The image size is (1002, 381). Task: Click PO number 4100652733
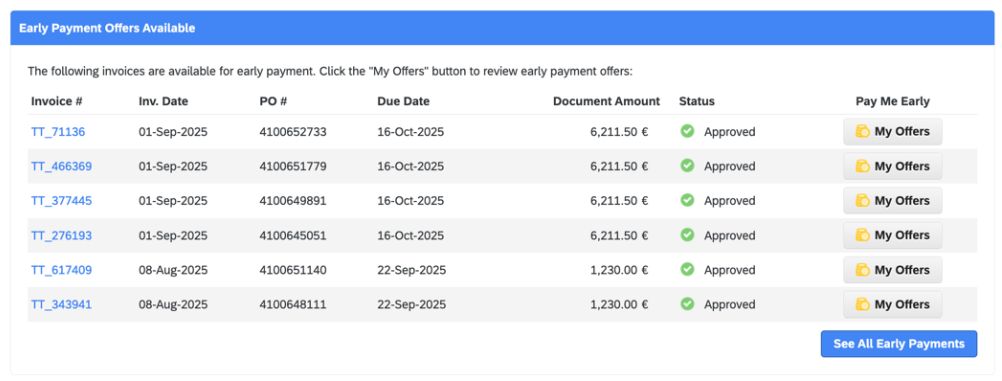coord(293,132)
